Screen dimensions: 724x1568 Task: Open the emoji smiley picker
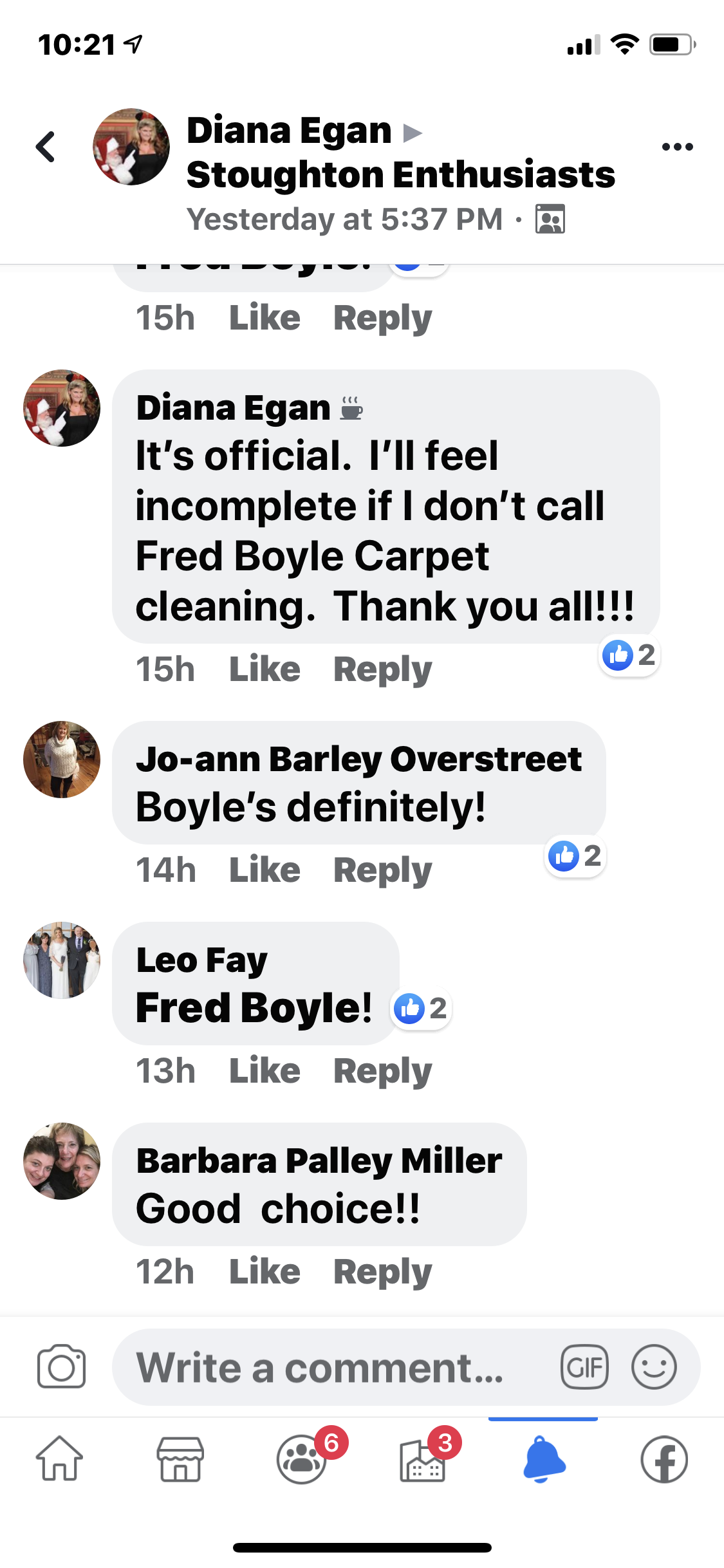pos(654,1367)
